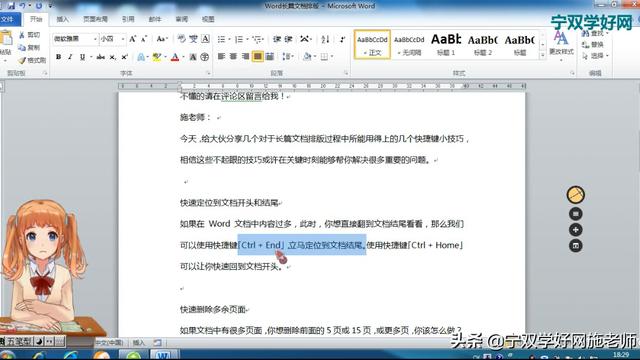
Task: Click the Bold formatting icon
Action: click(x=58, y=57)
